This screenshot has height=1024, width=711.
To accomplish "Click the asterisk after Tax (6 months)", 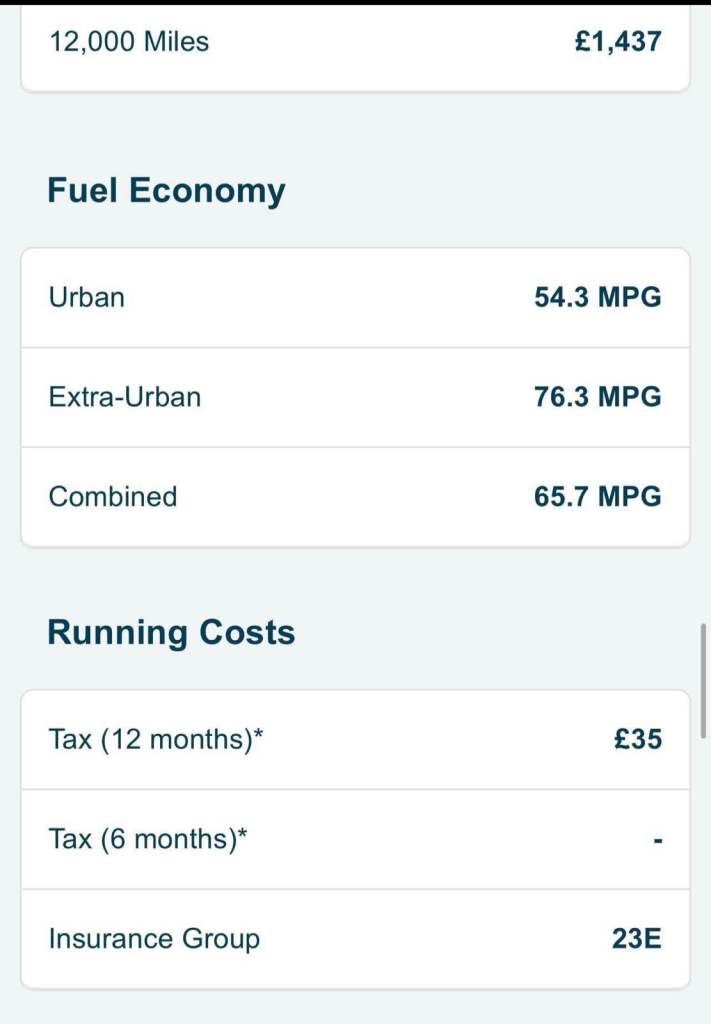I will [x=242, y=835].
